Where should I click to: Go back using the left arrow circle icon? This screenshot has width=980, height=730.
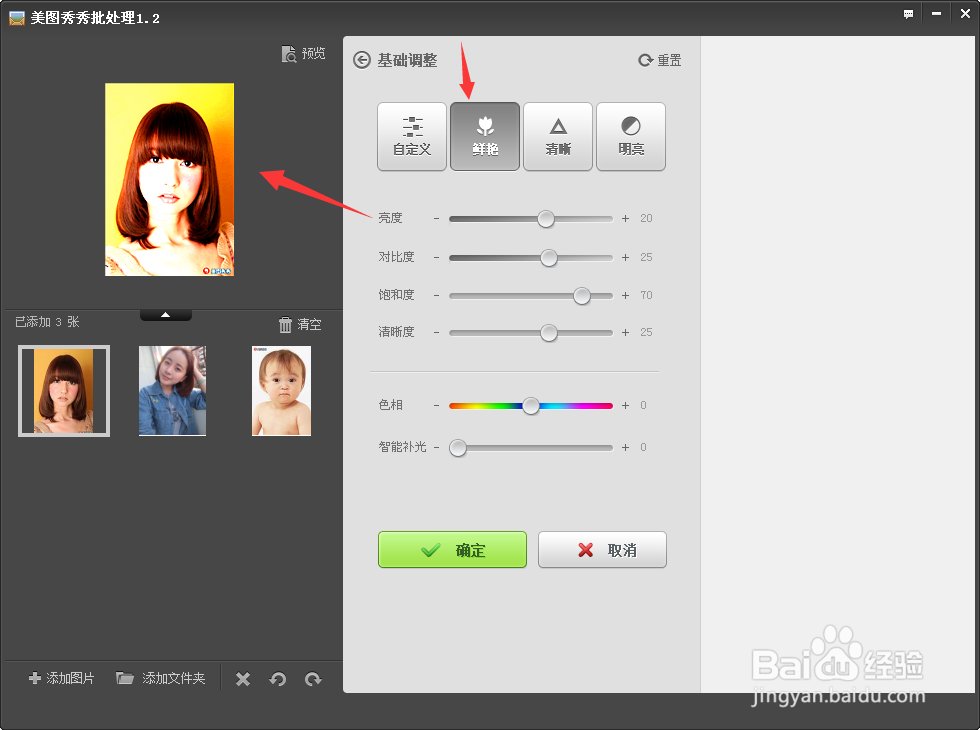coord(361,59)
